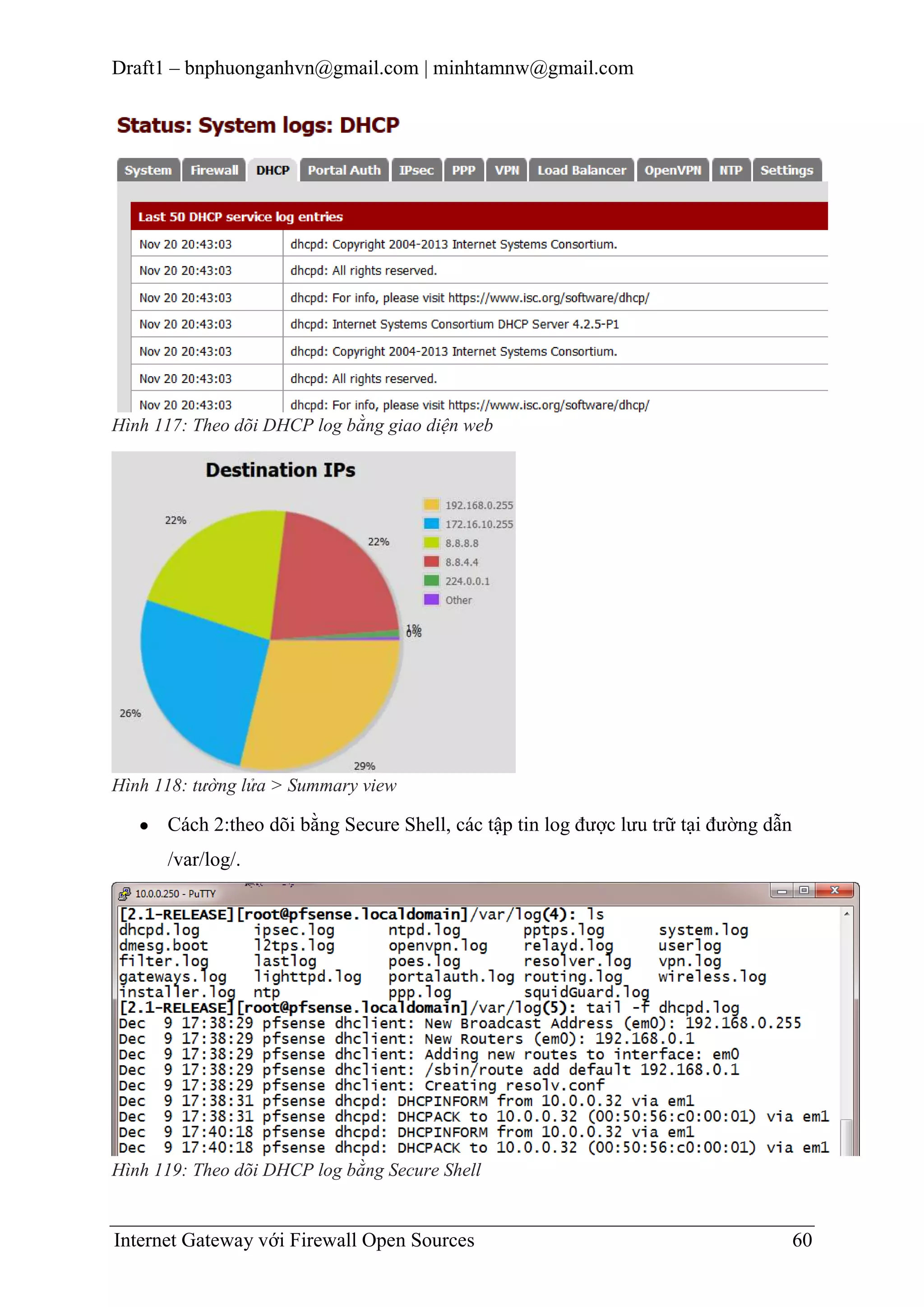Switch to the OpenVPN tab

tap(672, 170)
